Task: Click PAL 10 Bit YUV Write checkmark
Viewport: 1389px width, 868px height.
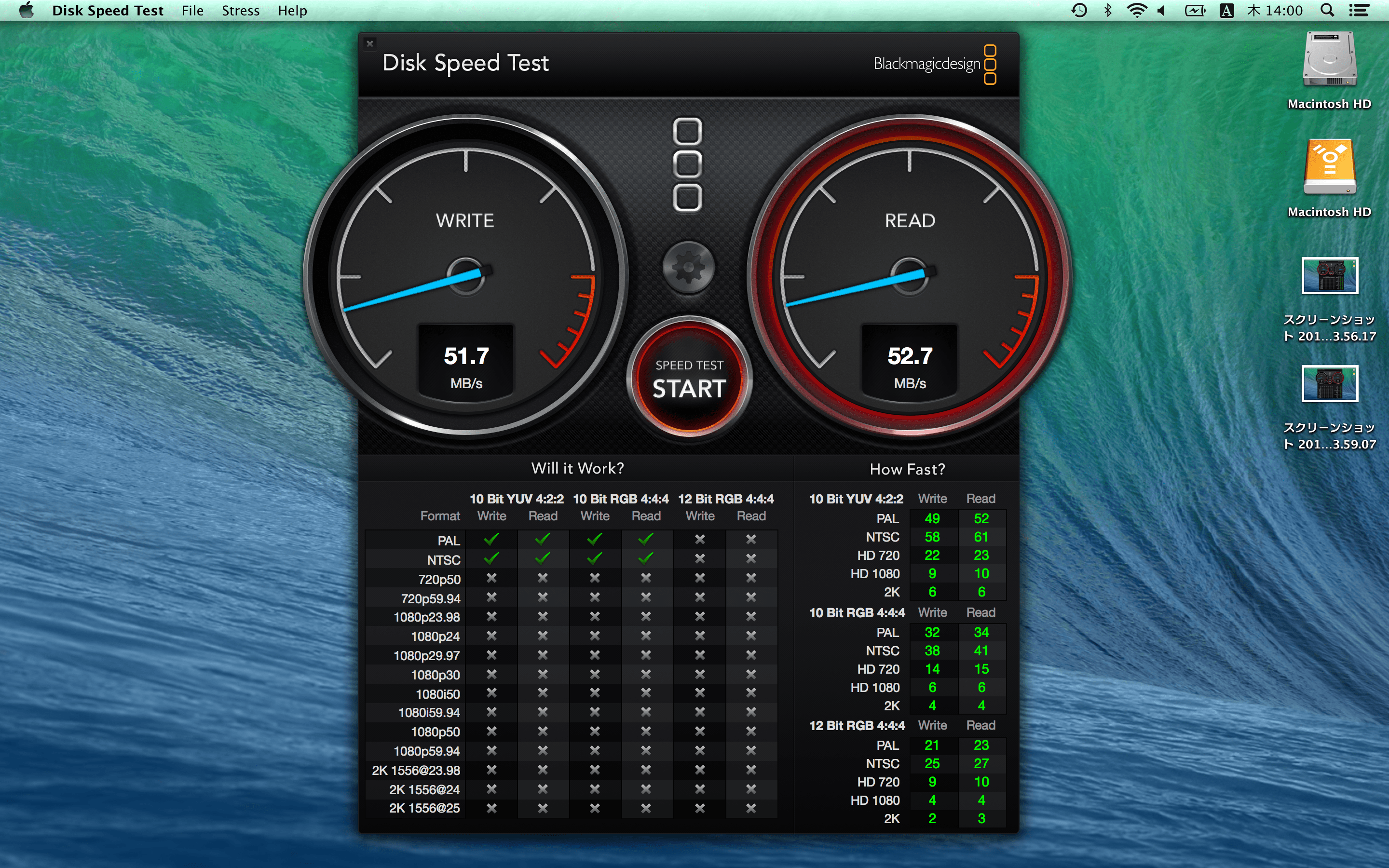Action: 491,539
